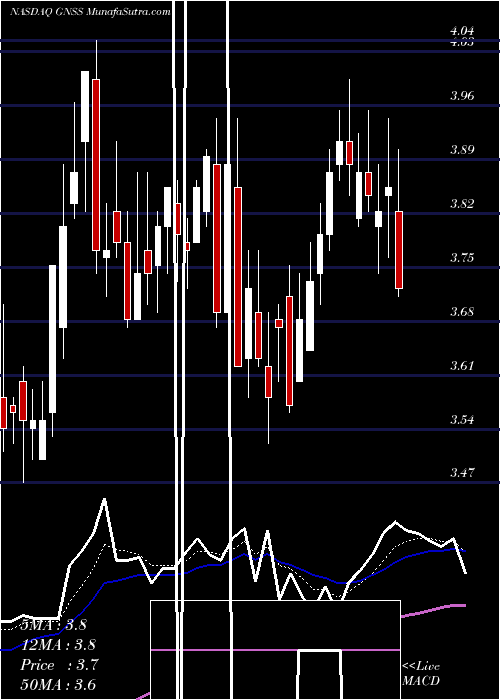Image resolution: width=500 pixels, height=700 pixels.
Task: Click the 5MA : 3.8 legend entry
Action: point(54,625)
